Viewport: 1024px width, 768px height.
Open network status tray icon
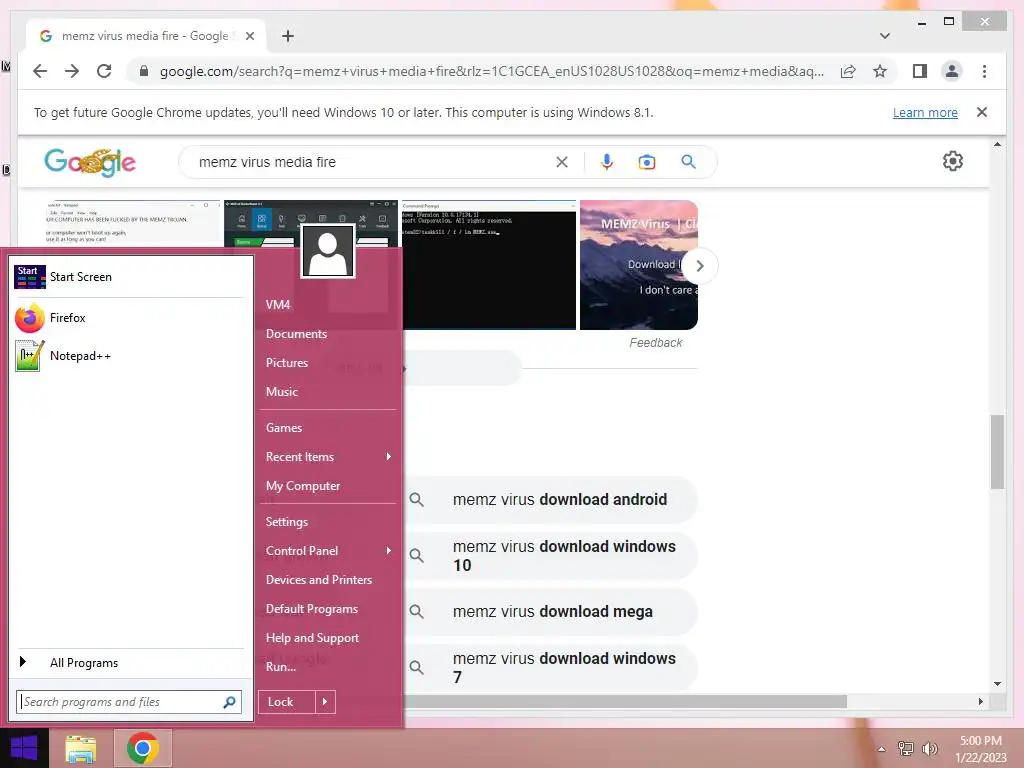pyautogui.click(x=906, y=749)
